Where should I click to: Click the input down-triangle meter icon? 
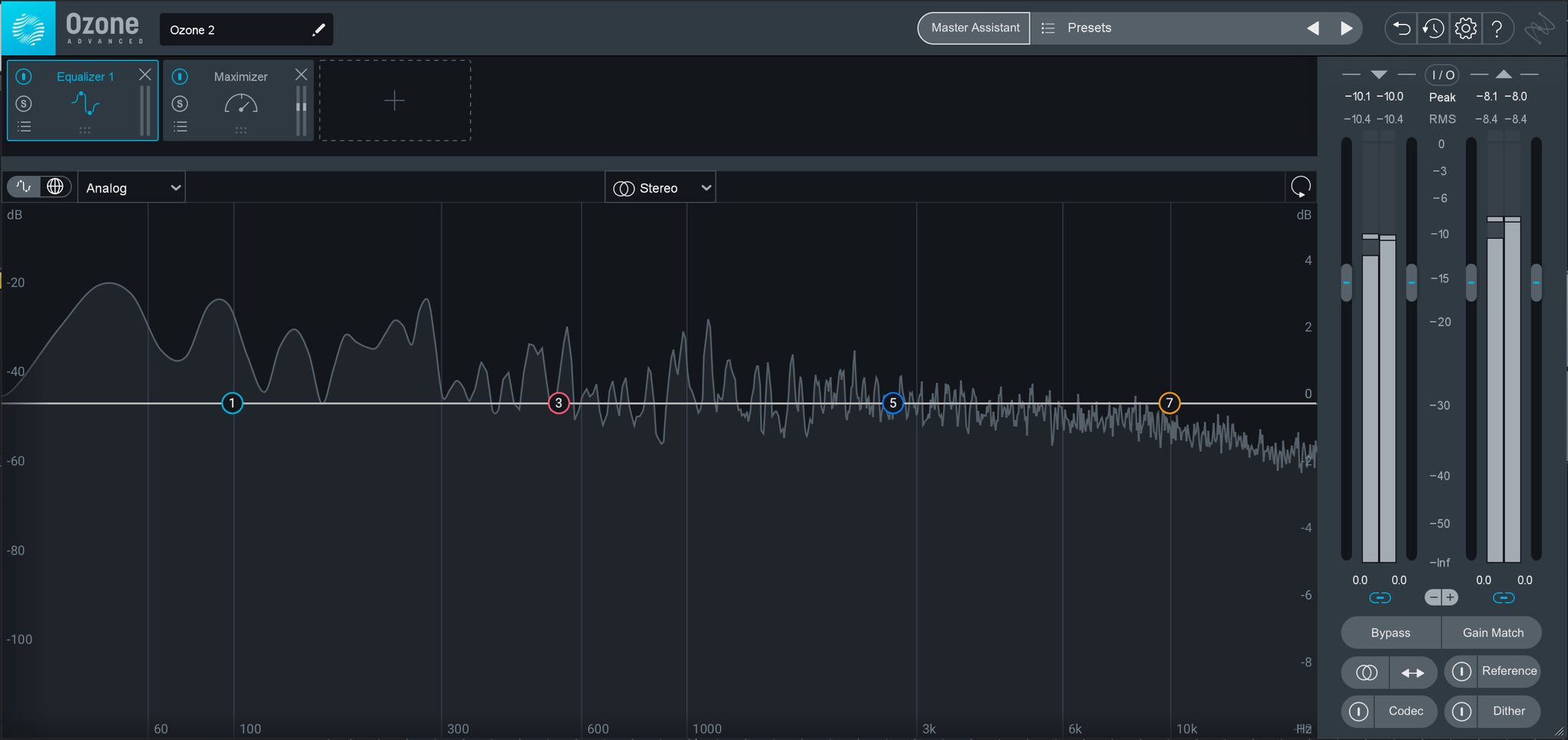pos(1379,74)
